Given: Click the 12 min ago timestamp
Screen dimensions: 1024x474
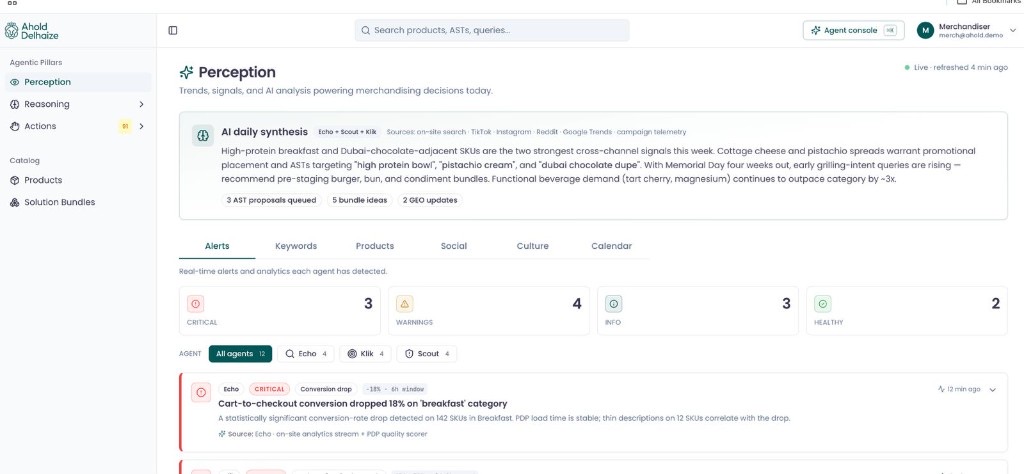Looking at the screenshot, I should pyautogui.click(x=959, y=389).
